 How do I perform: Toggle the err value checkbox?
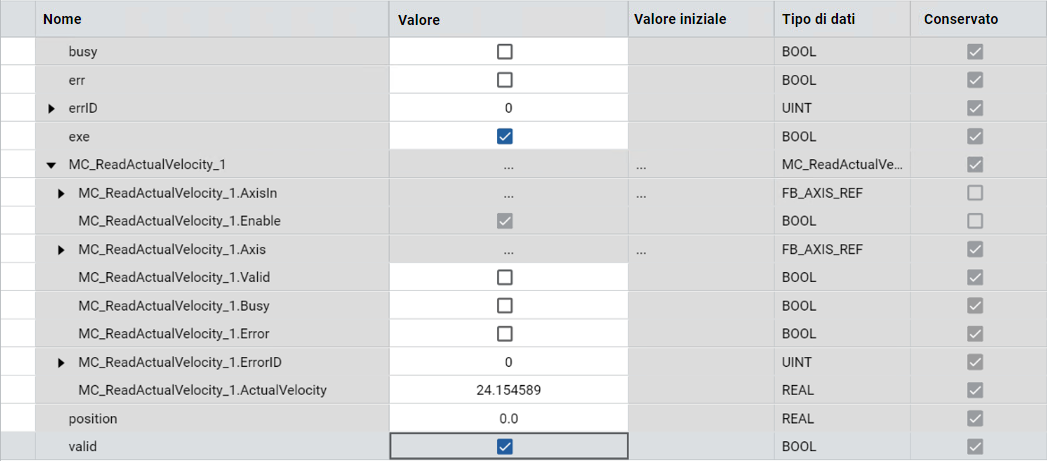505,79
